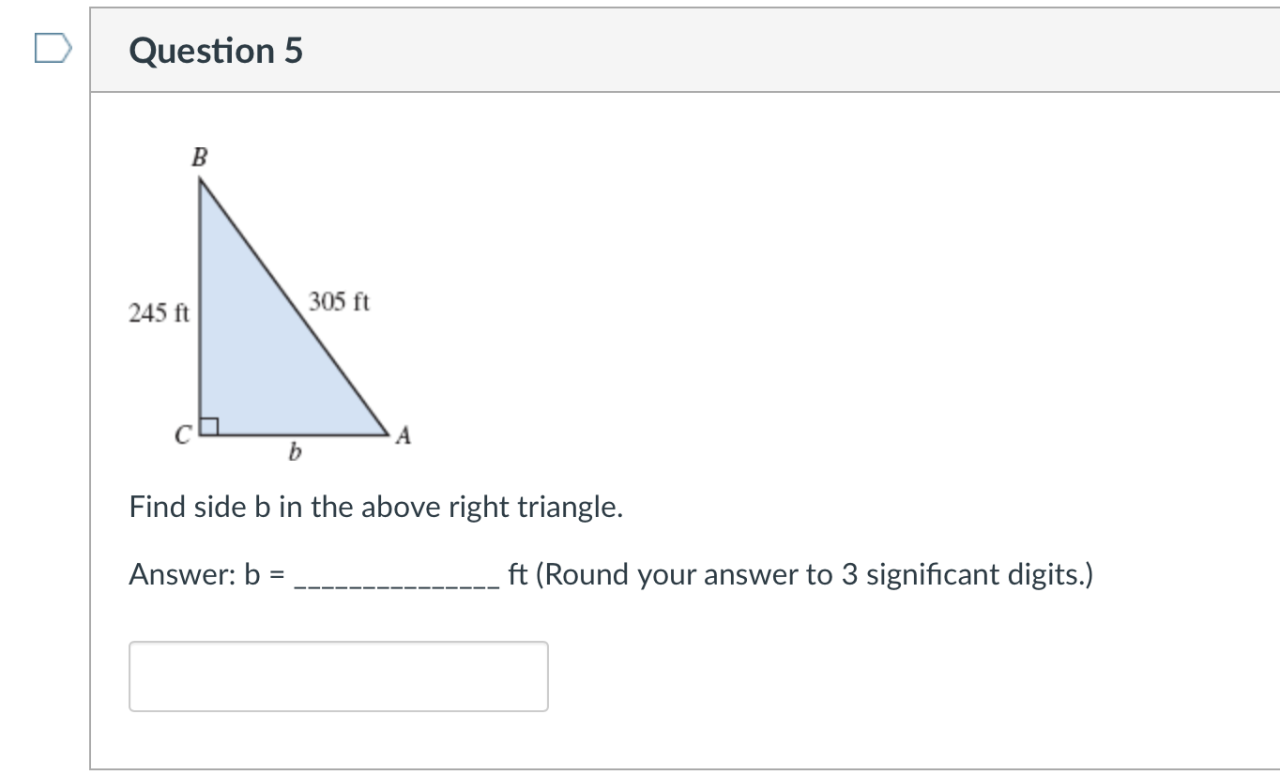Click inside the answer input box
The width and height of the screenshot is (1280, 775).
pyautogui.click(x=339, y=676)
